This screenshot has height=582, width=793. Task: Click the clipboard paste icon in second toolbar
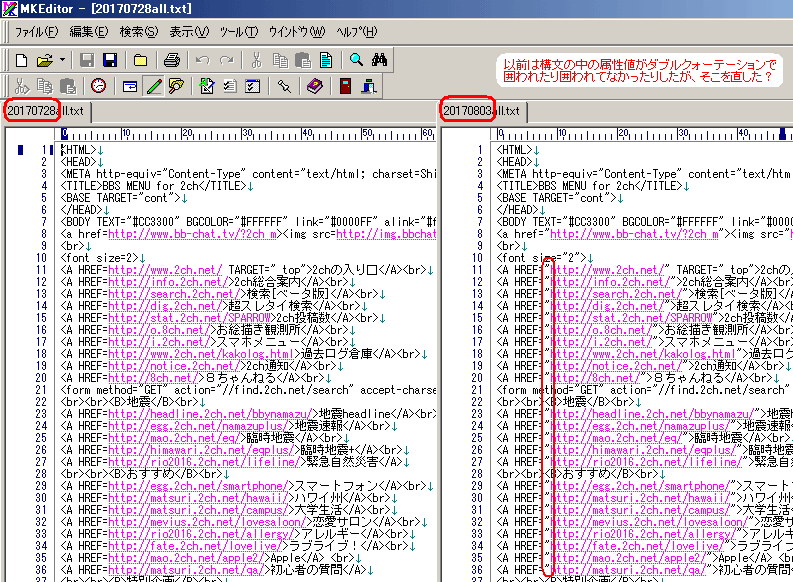(67, 86)
